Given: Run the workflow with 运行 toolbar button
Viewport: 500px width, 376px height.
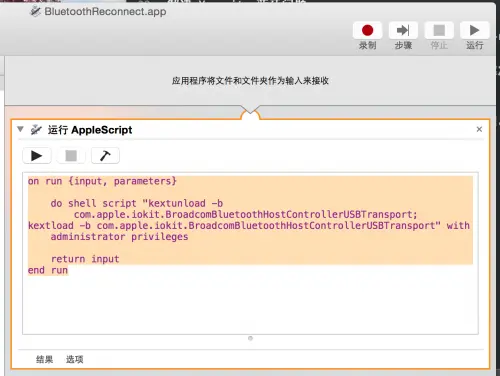Looking at the screenshot, I should click(x=475, y=30).
